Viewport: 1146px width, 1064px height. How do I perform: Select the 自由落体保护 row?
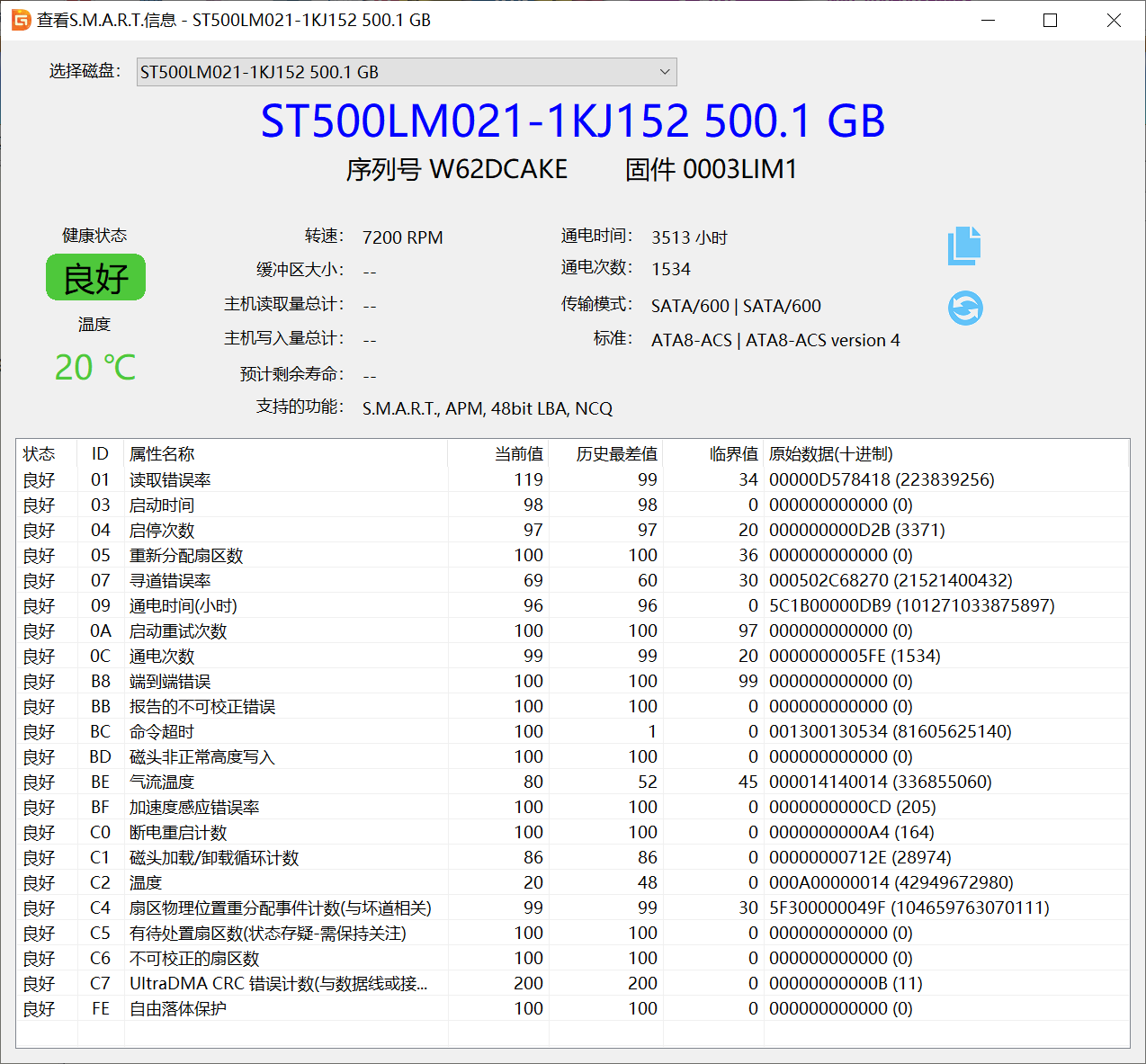(572, 1008)
